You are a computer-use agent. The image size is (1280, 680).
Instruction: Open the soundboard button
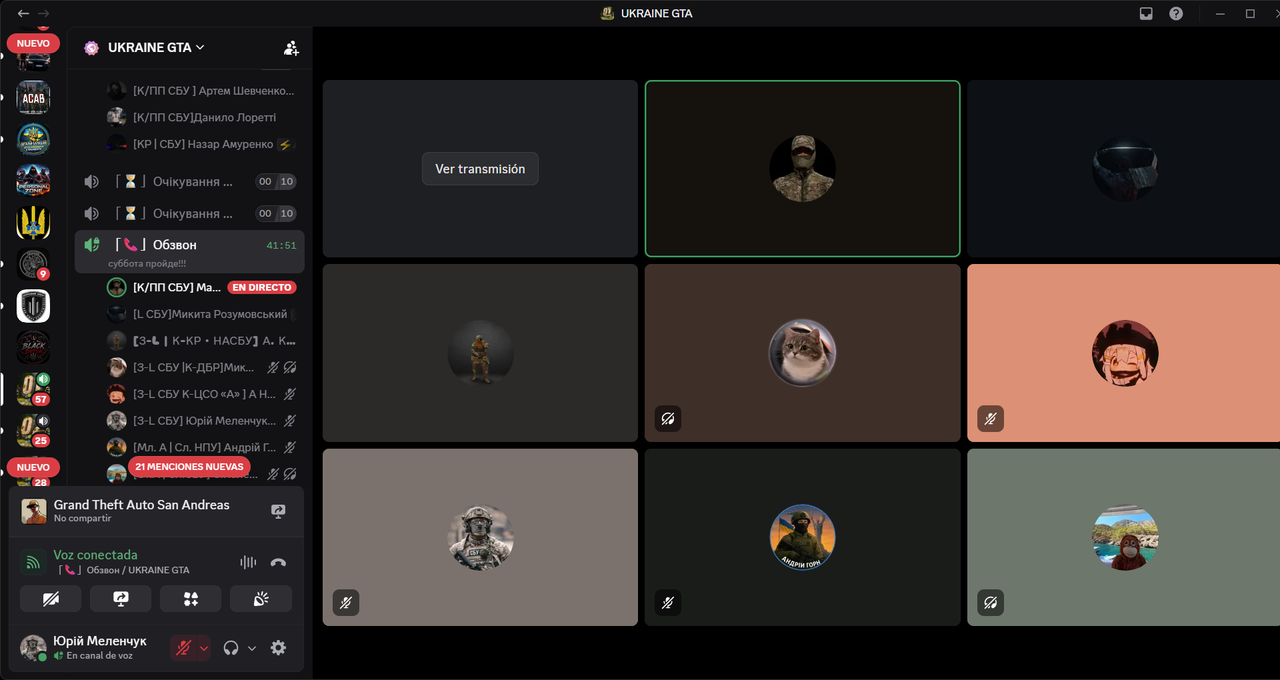(x=261, y=598)
